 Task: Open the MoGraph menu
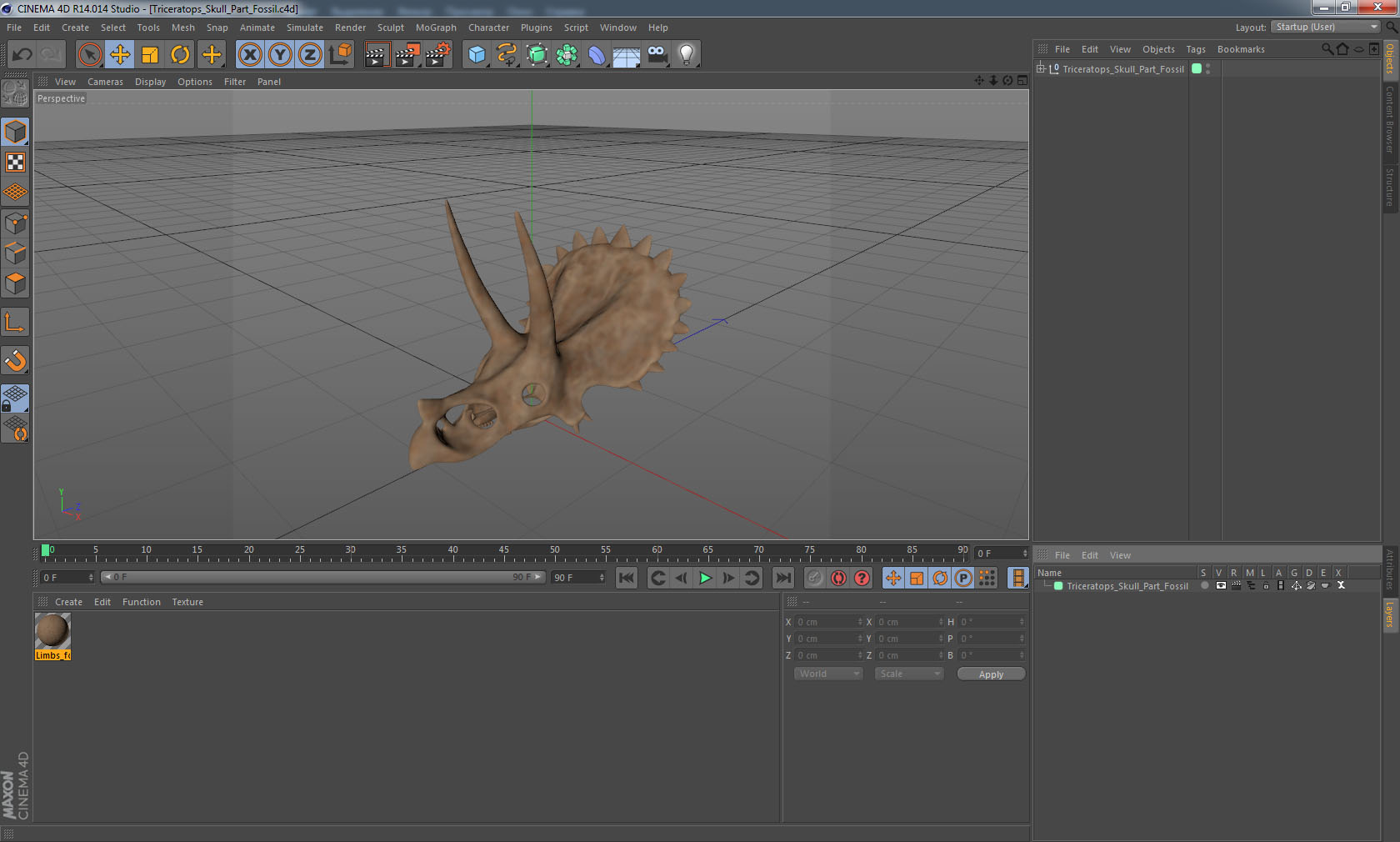tap(436, 28)
